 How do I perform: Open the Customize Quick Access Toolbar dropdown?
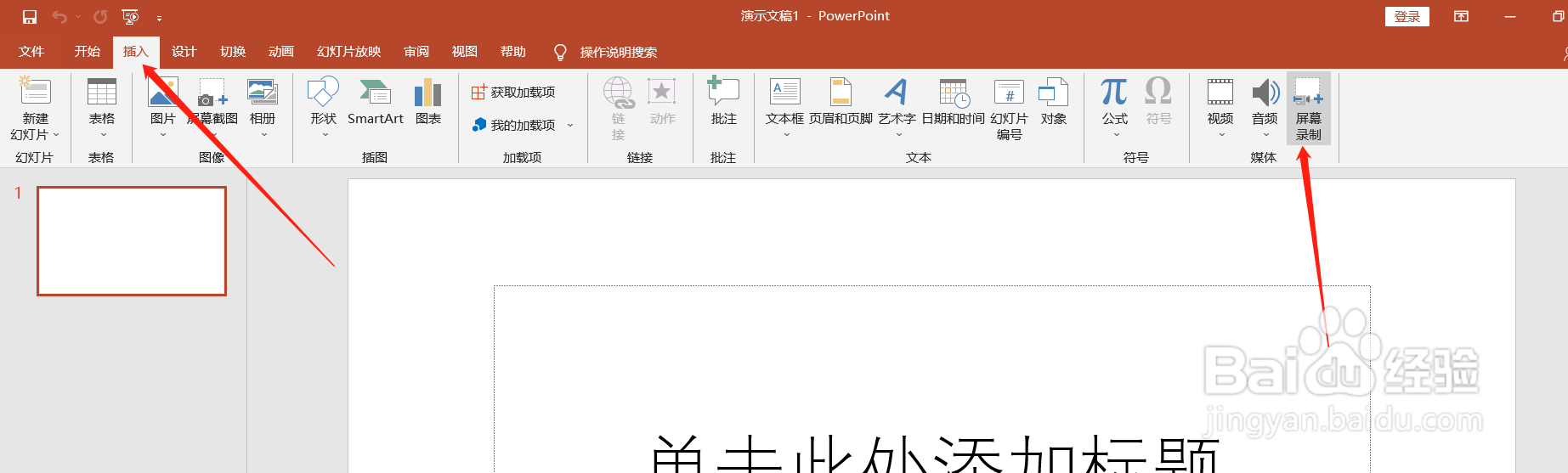(x=159, y=18)
